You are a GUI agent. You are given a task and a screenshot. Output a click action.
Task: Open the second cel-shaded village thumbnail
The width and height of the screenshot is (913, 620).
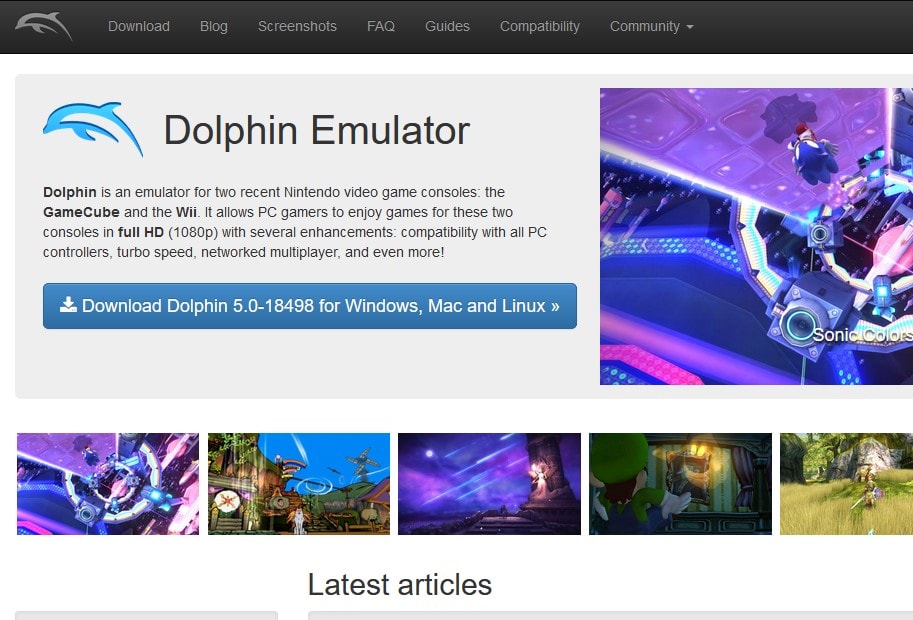point(299,484)
